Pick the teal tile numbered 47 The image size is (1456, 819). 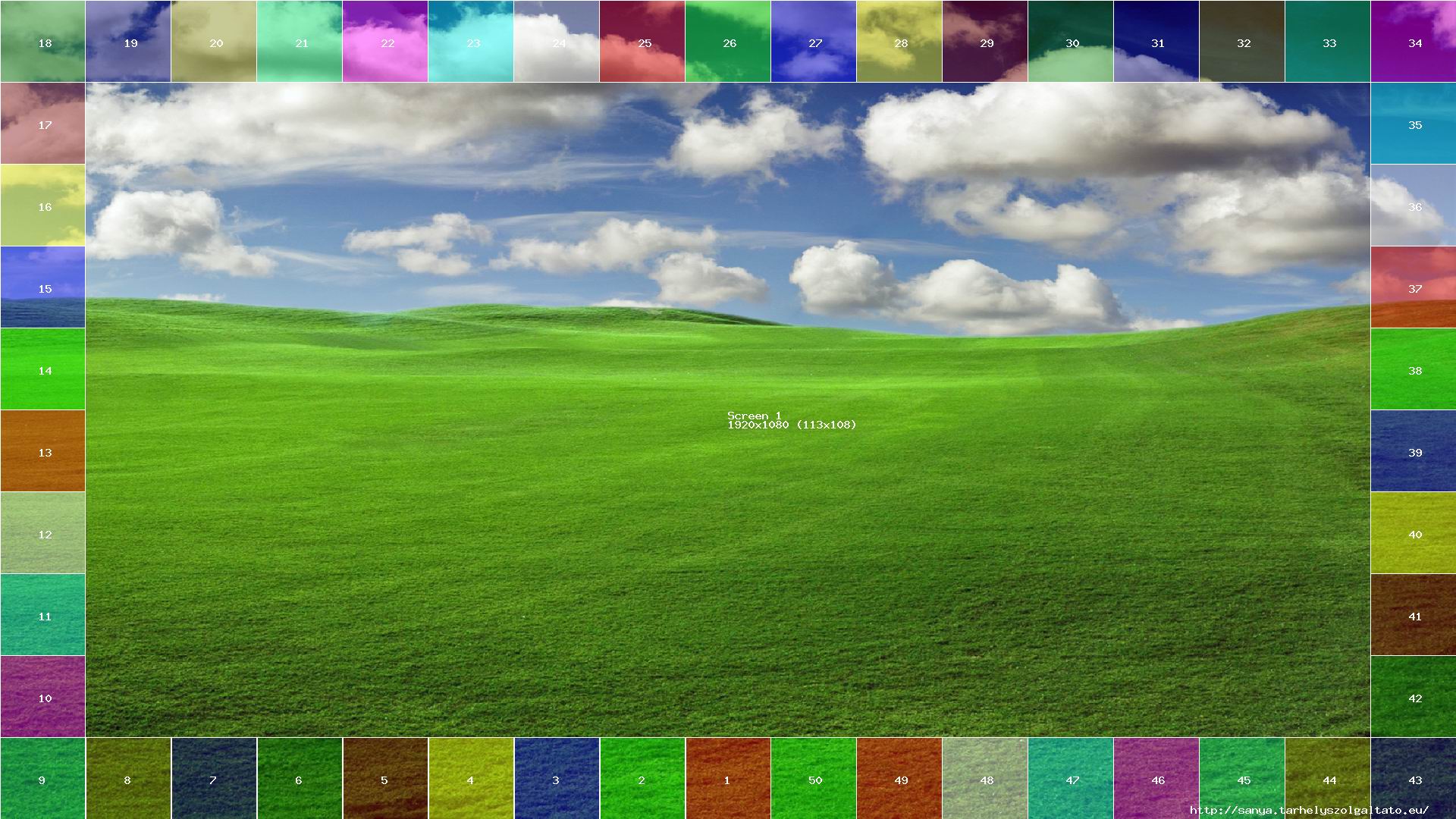pos(1071,778)
